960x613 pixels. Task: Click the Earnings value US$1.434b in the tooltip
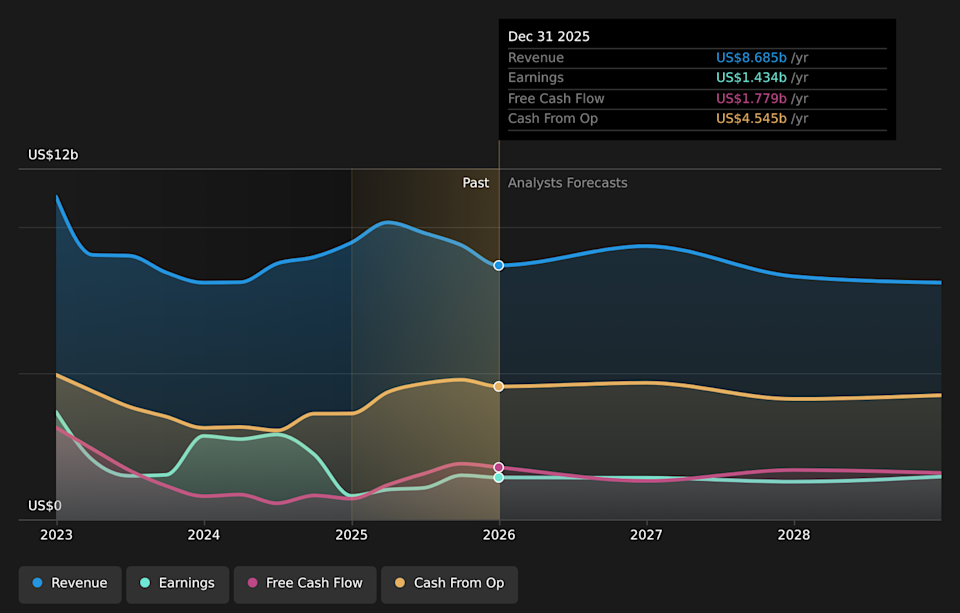click(751, 78)
